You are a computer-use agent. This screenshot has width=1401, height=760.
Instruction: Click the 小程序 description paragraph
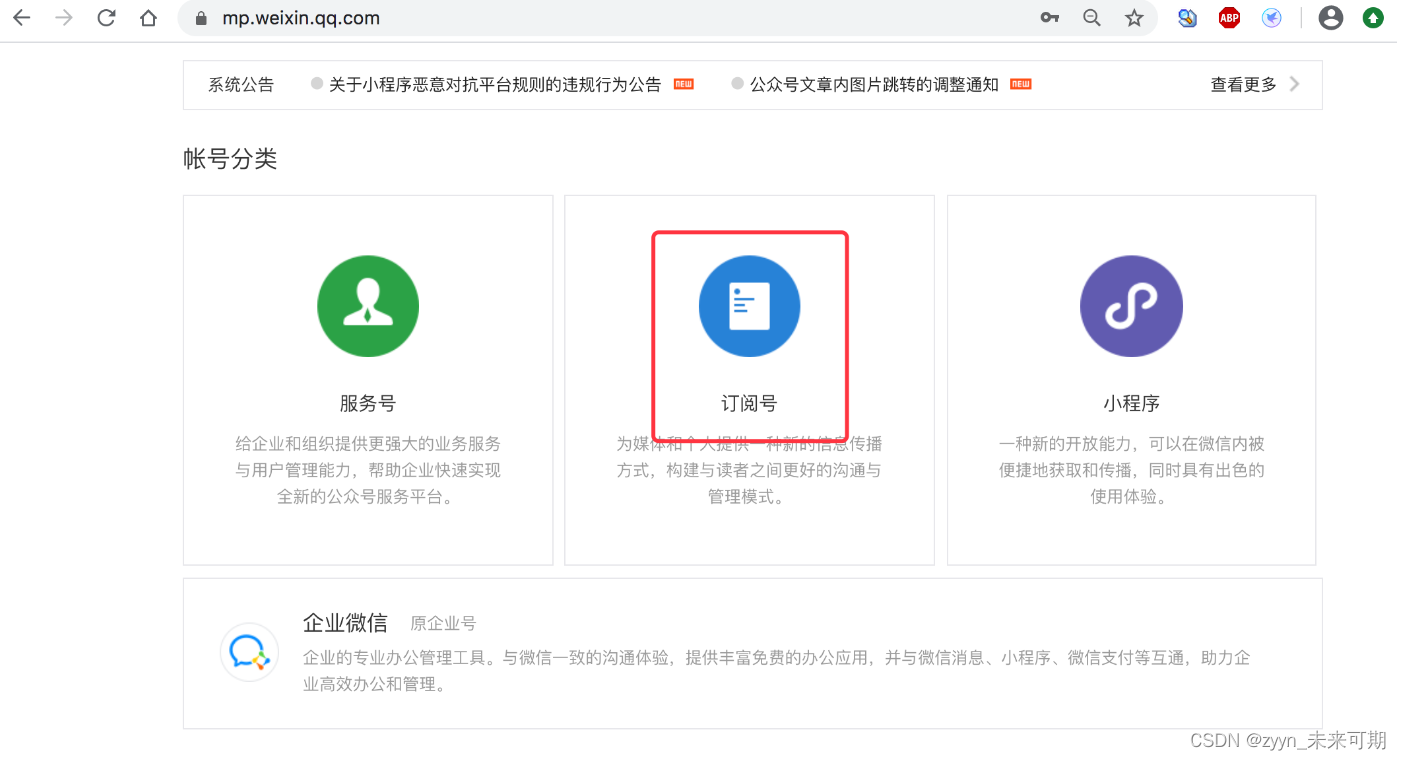pos(1131,470)
